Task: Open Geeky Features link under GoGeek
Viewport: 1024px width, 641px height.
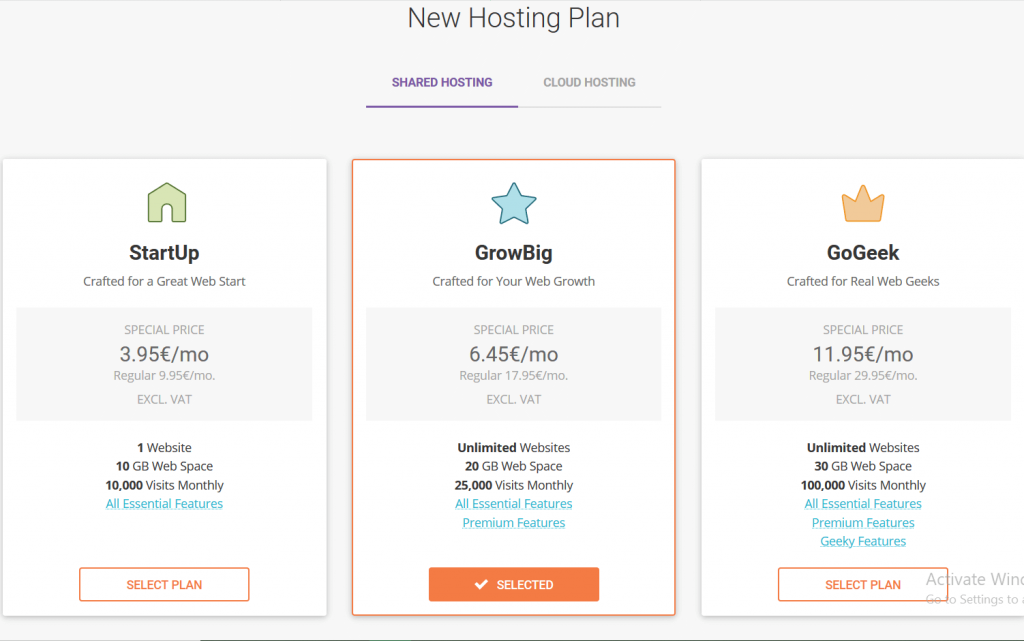Action: point(862,541)
